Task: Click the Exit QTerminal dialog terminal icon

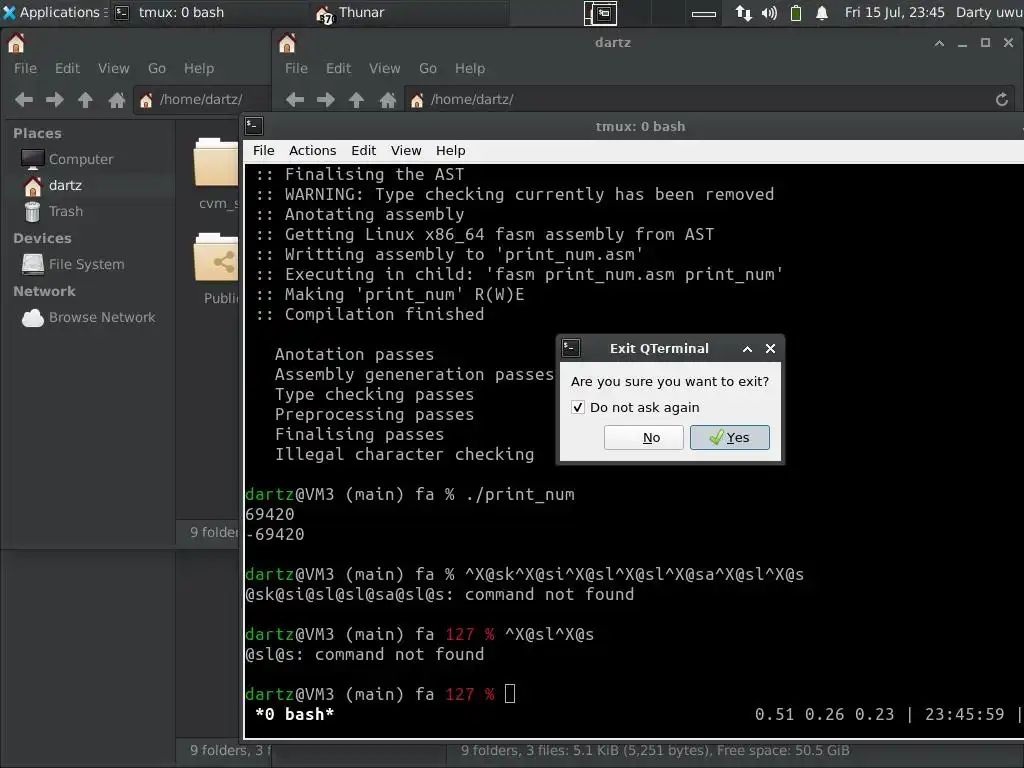Action: tap(571, 348)
